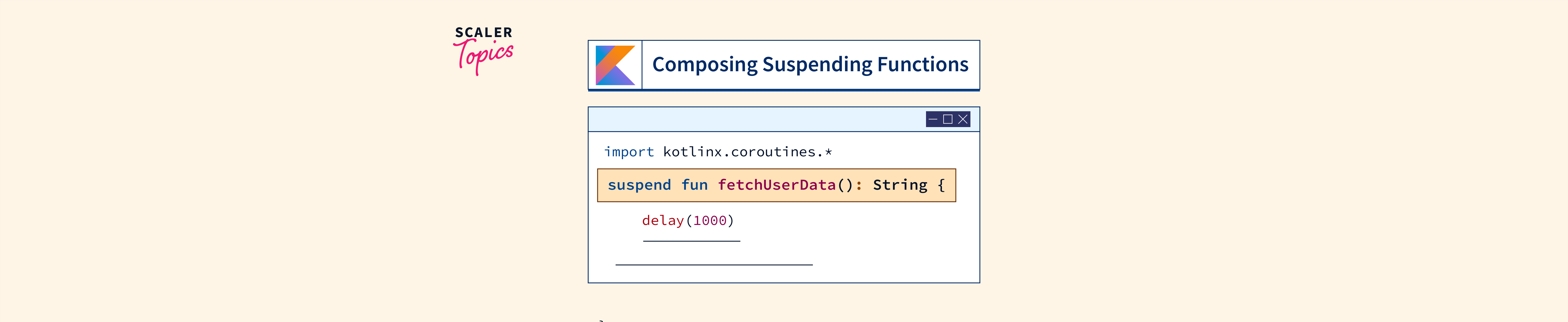Click the empty parentheses after fetchUserData
This screenshot has height=322, width=1568.
[846, 185]
